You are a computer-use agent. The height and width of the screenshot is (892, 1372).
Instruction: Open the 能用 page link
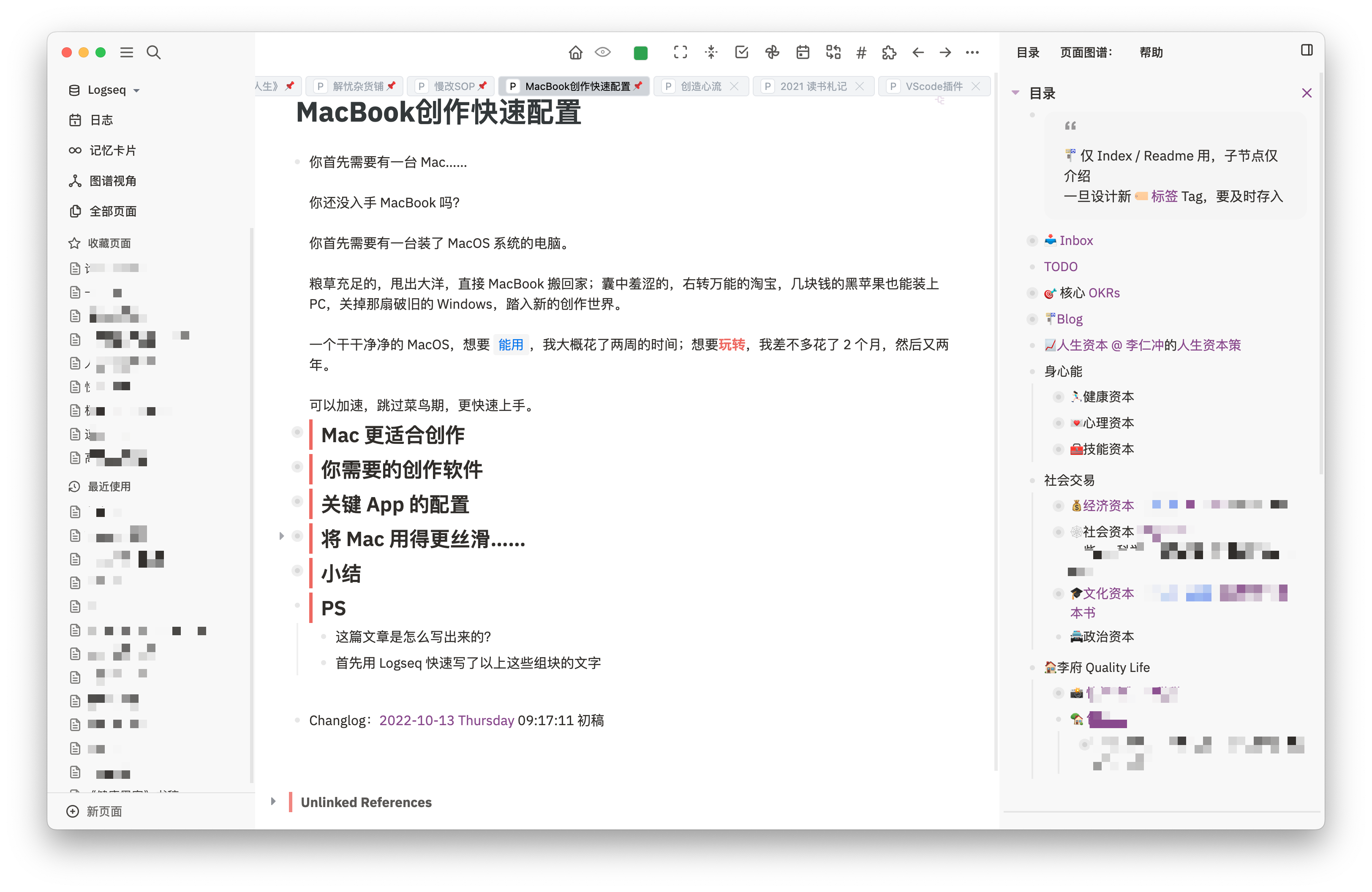(511, 345)
